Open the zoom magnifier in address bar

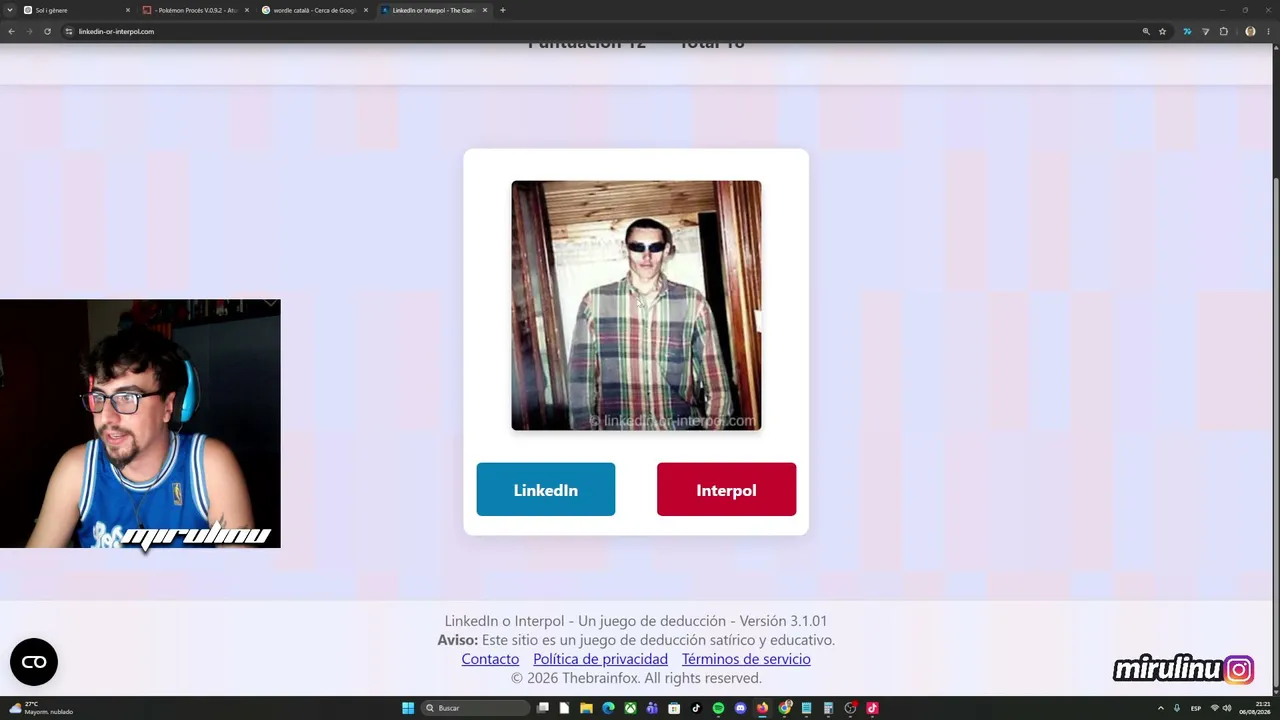[x=1146, y=31]
